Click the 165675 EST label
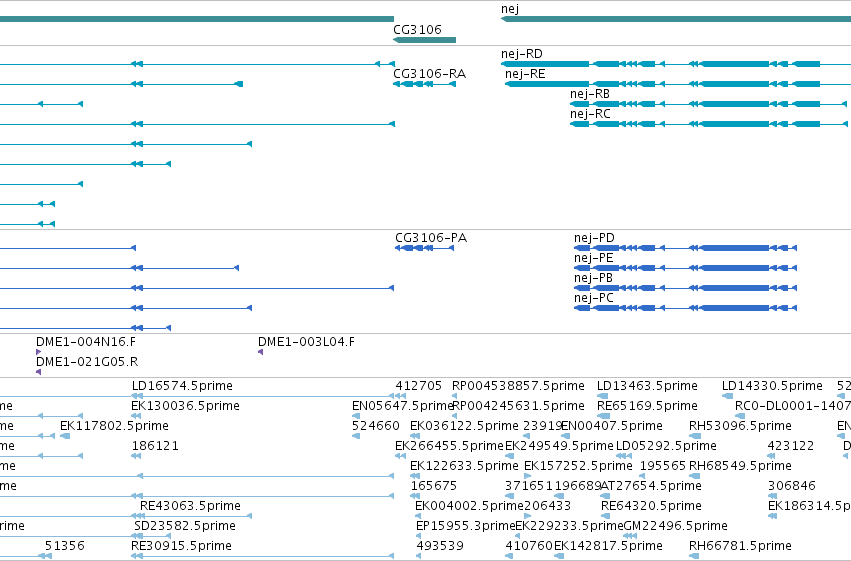The height and width of the screenshot is (561, 851). [x=434, y=486]
